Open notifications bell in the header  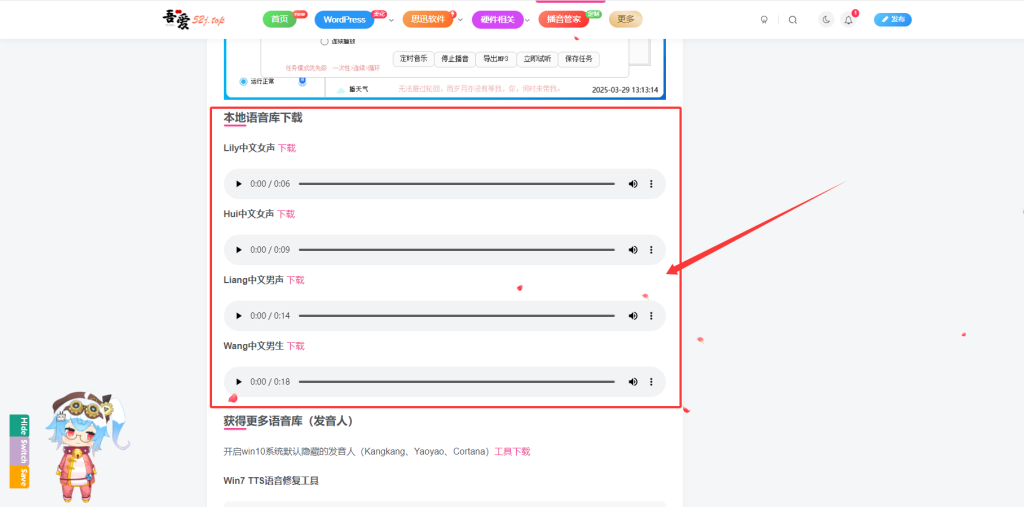[848, 19]
